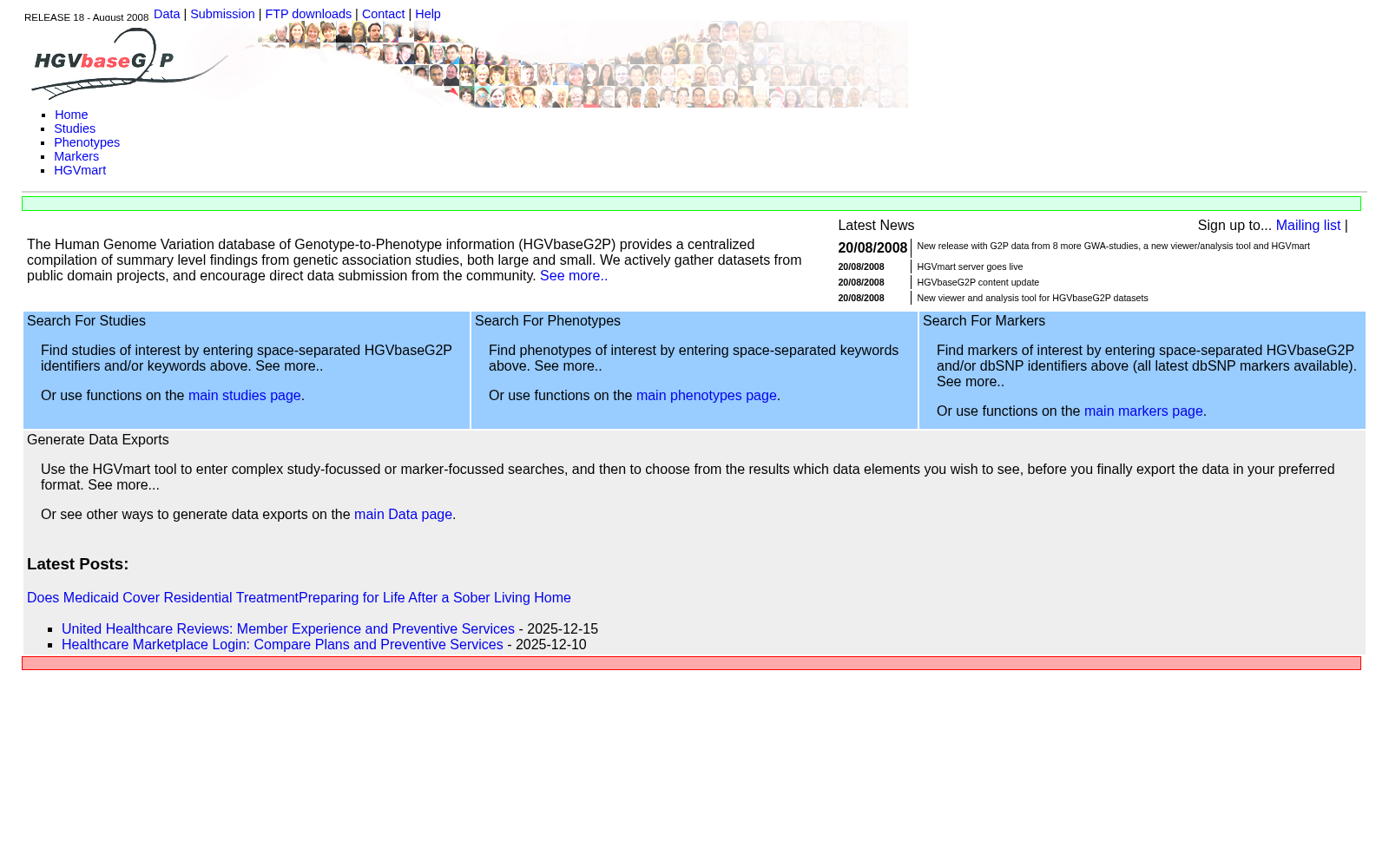Open the Contact page link
The image size is (1389, 868).
pyautogui.click(x=383, y=14)
